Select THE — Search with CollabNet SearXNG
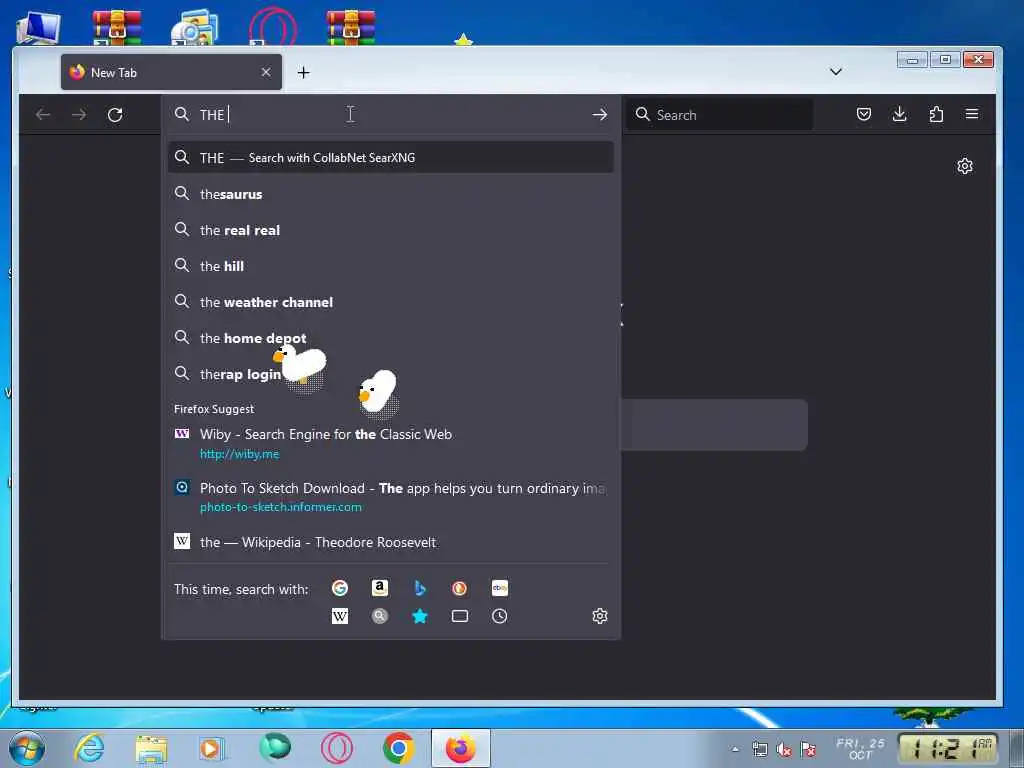 coord(391,157)
